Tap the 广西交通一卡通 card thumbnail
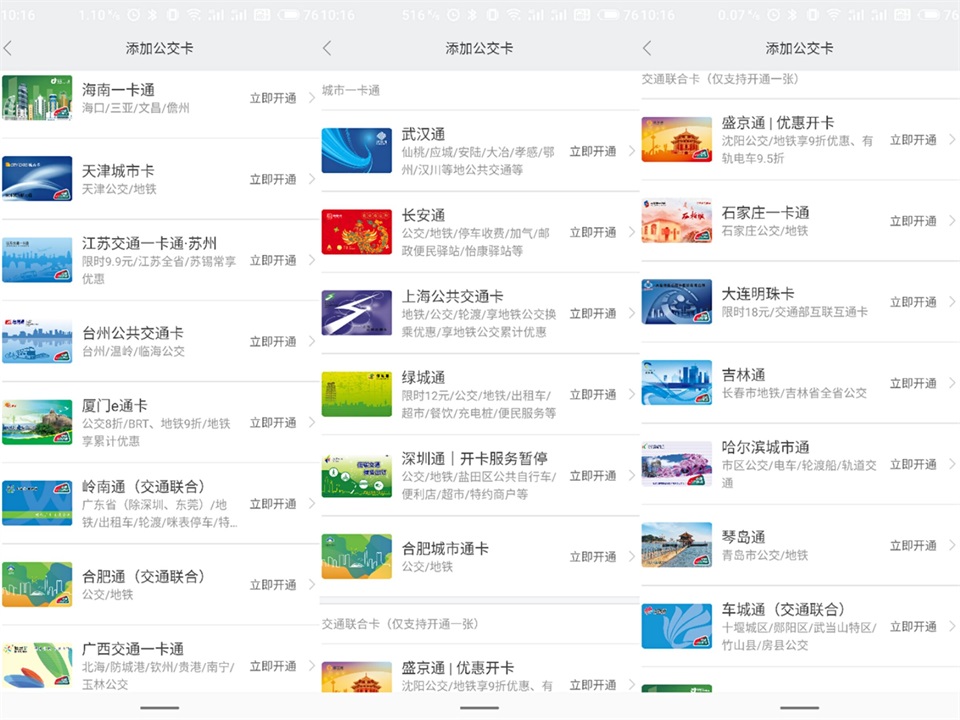The image size is (960, 720). [37, 666]
